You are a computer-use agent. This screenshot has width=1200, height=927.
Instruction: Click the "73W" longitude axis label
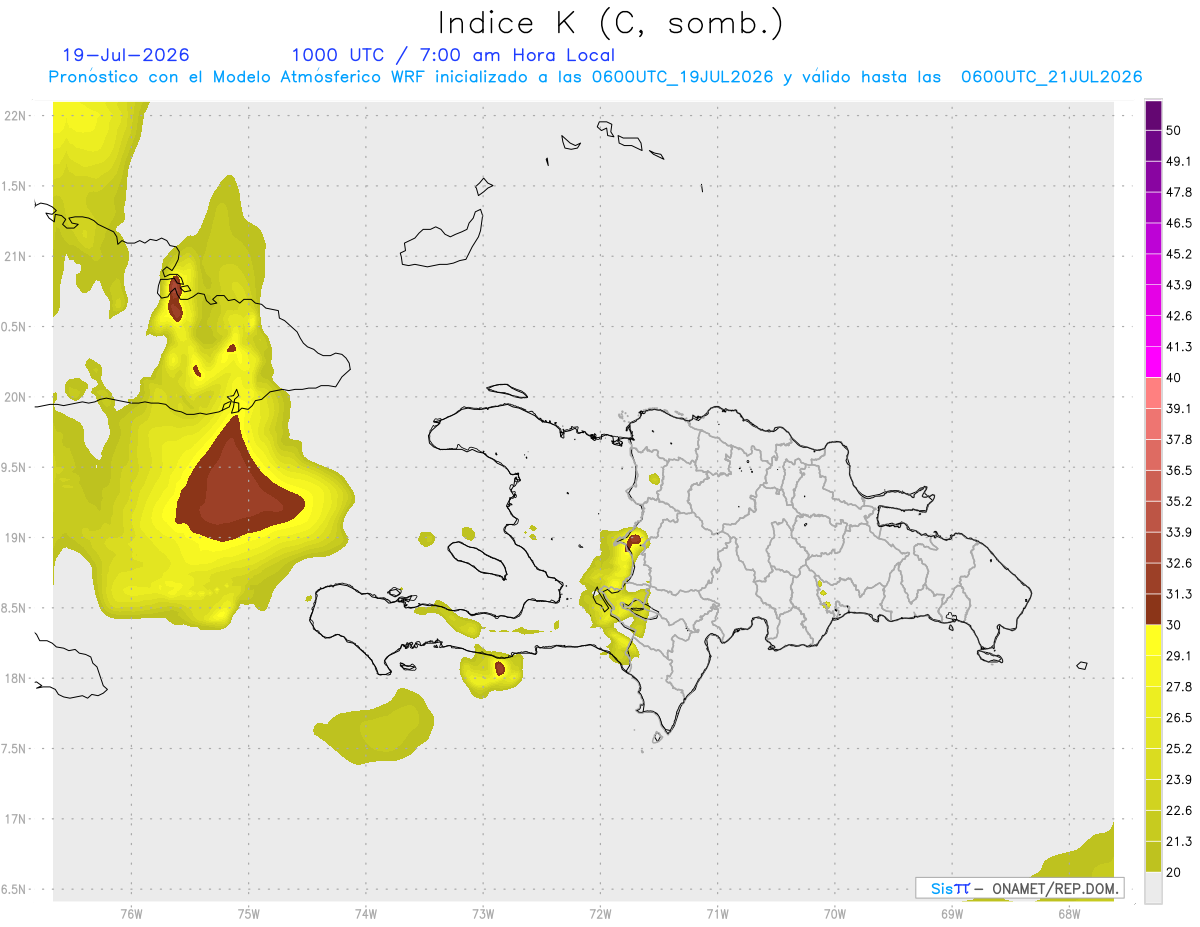483,914
